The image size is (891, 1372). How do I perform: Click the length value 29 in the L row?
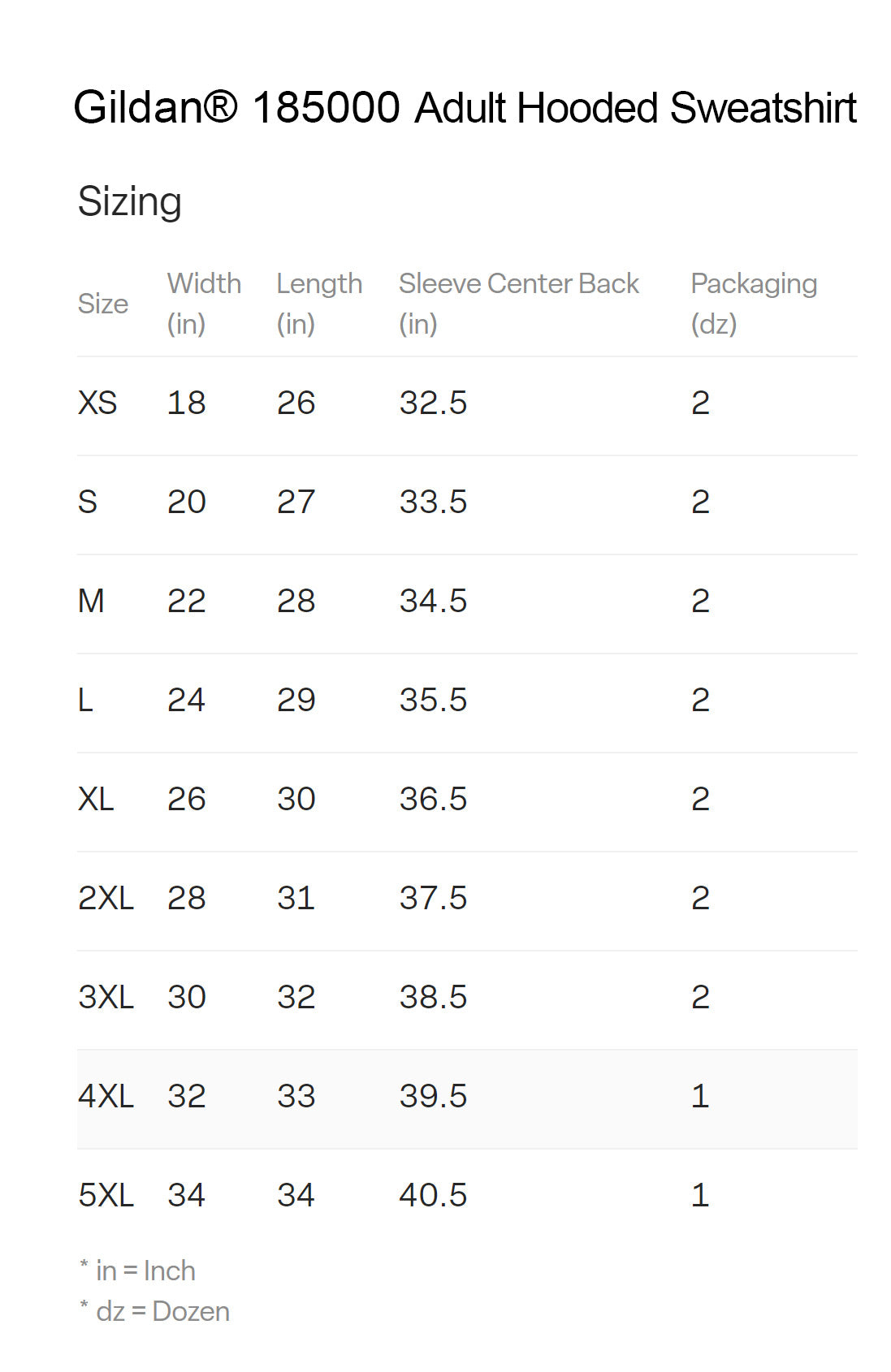click(x=296, y=700)
